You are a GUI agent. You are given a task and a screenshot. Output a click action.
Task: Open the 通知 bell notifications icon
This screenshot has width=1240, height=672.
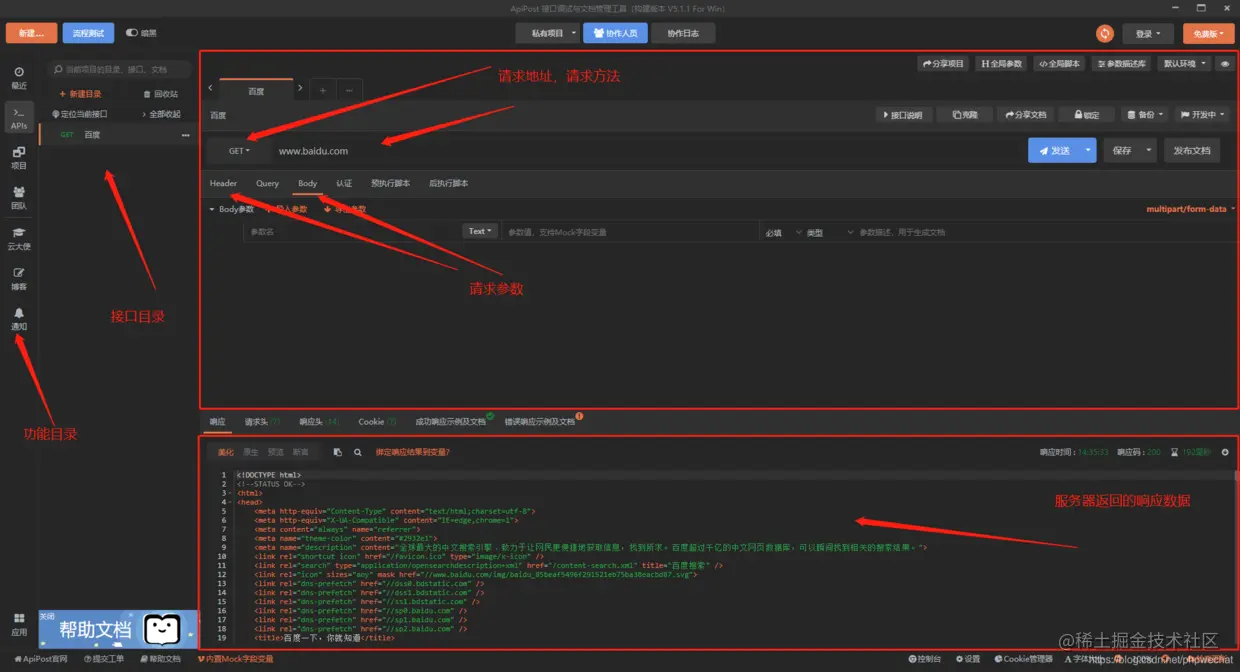pos(19,319)
